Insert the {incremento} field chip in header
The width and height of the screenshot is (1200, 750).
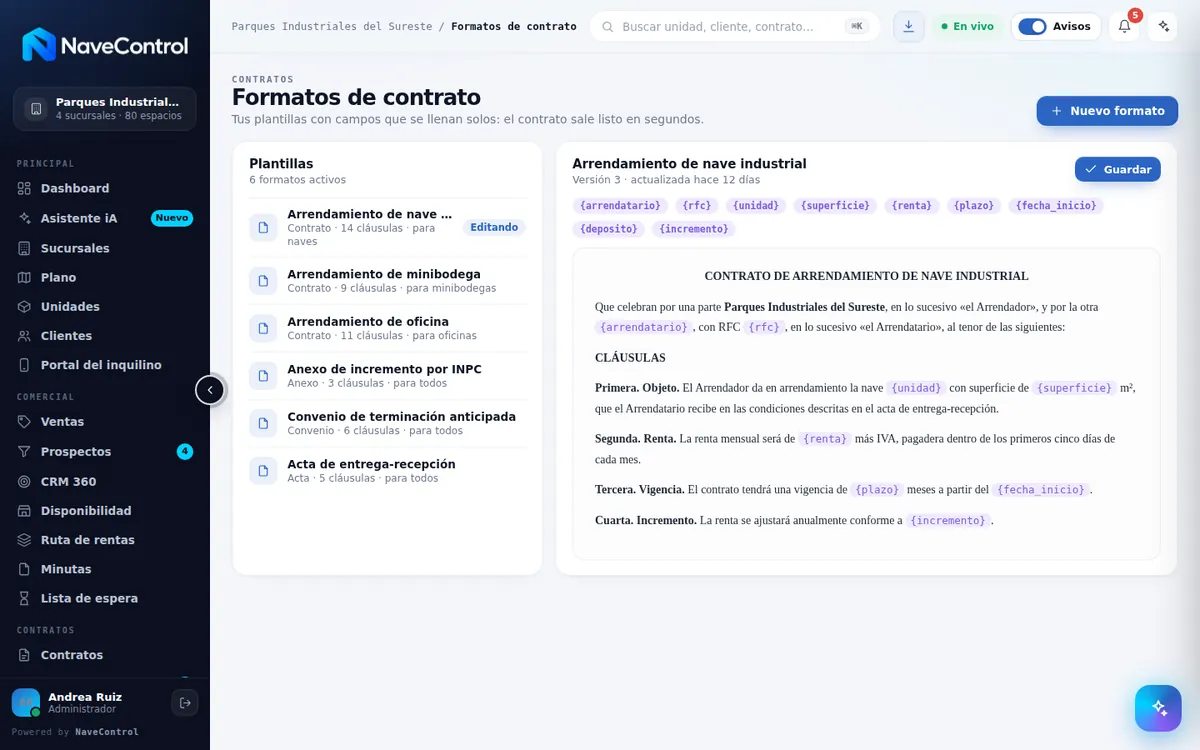click(x=694, y=228)
